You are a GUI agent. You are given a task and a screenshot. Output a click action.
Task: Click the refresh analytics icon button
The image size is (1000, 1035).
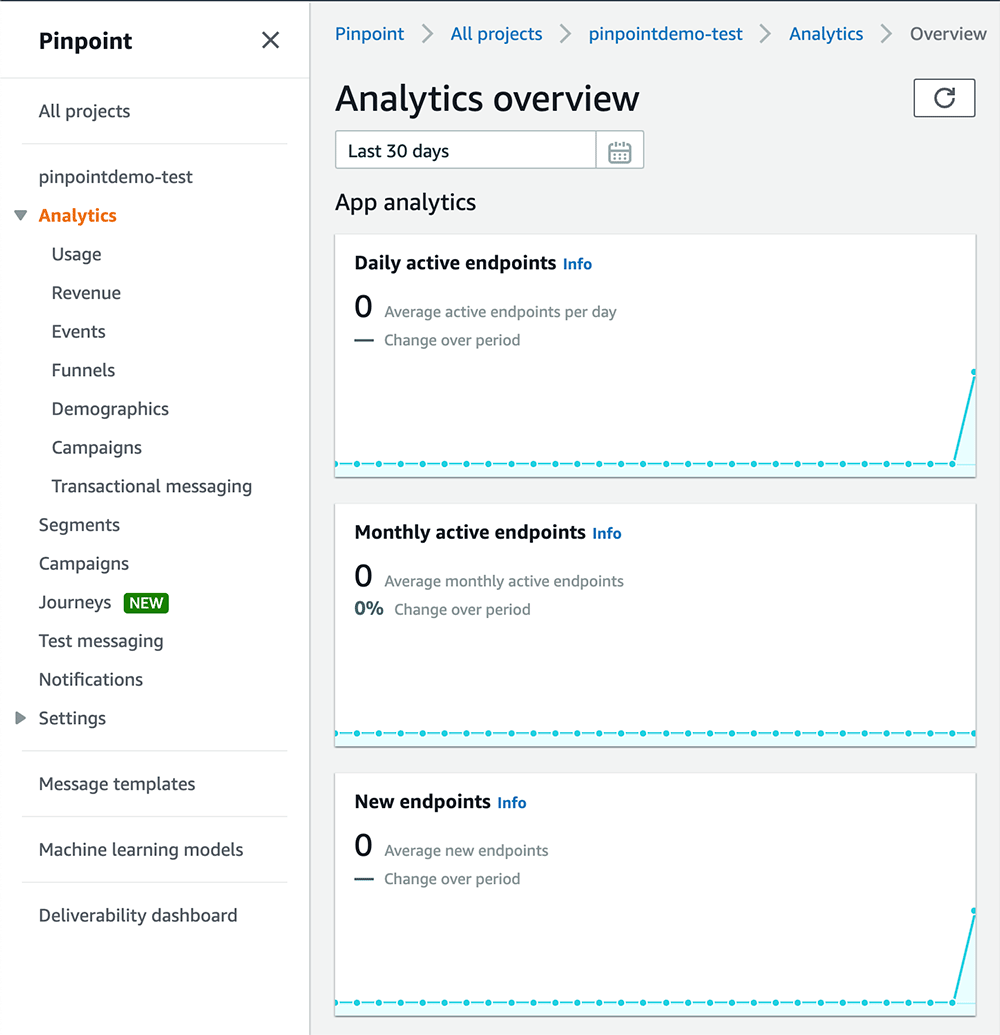(x=943, y=98)
